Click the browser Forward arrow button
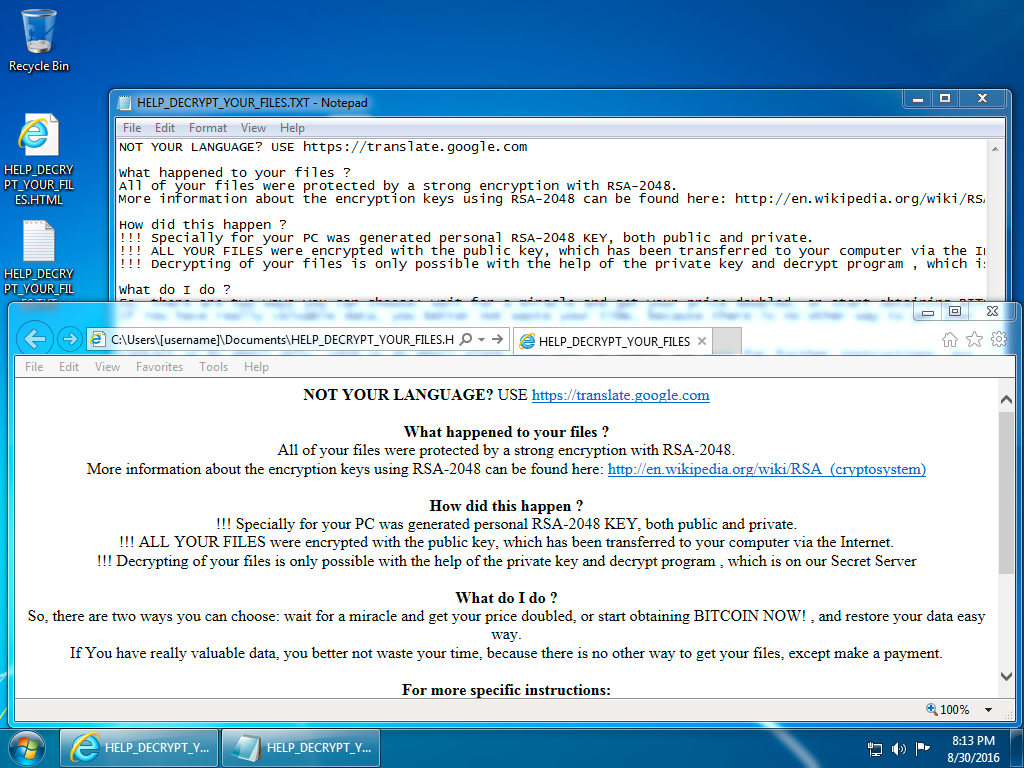Image resolution: width=1024 pixels, height=768 pixels. click(x=69, y=339)
